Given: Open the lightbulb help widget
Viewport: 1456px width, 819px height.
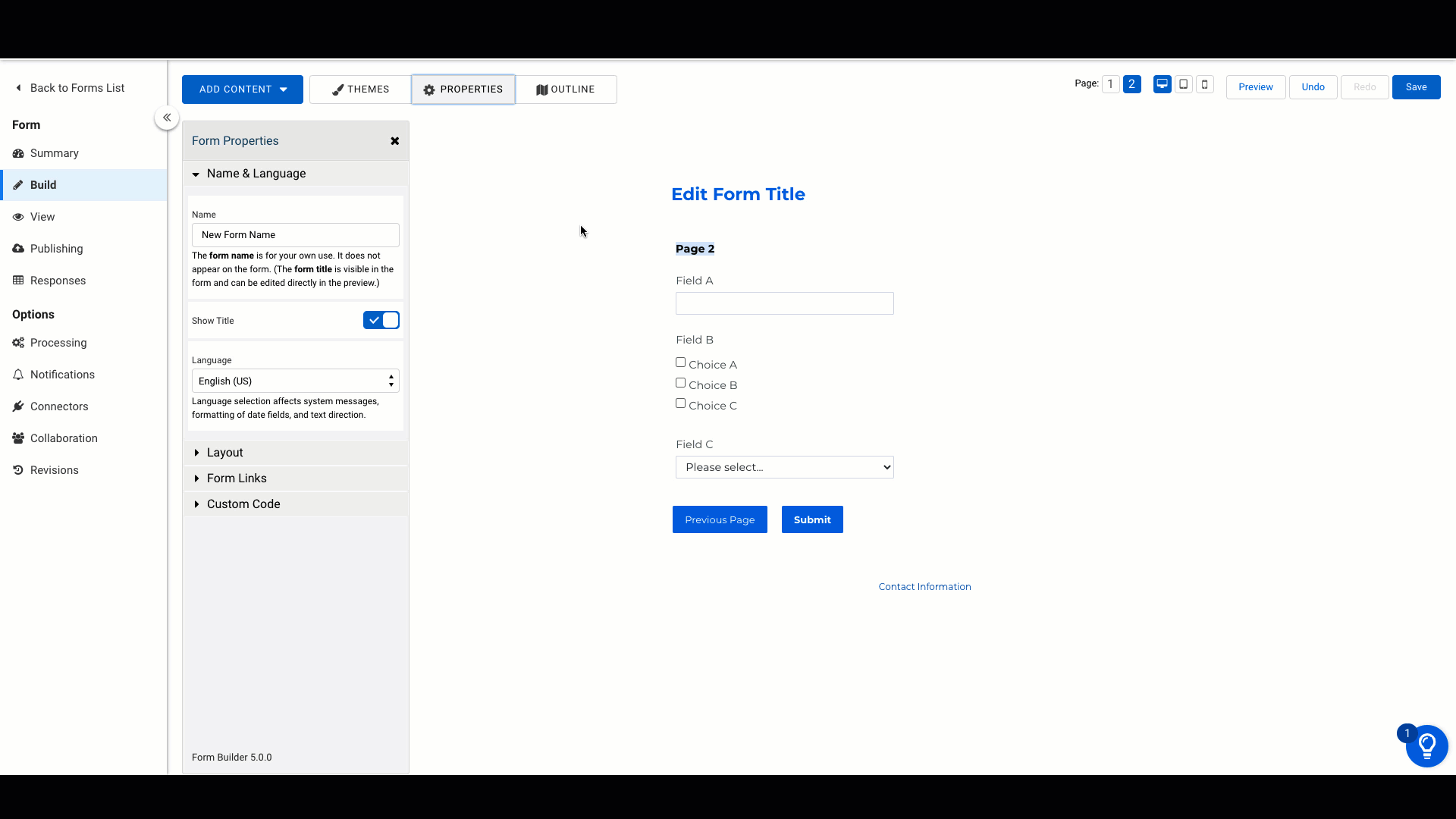Looking at the screenshot, I should click(x=1426, y=746).
